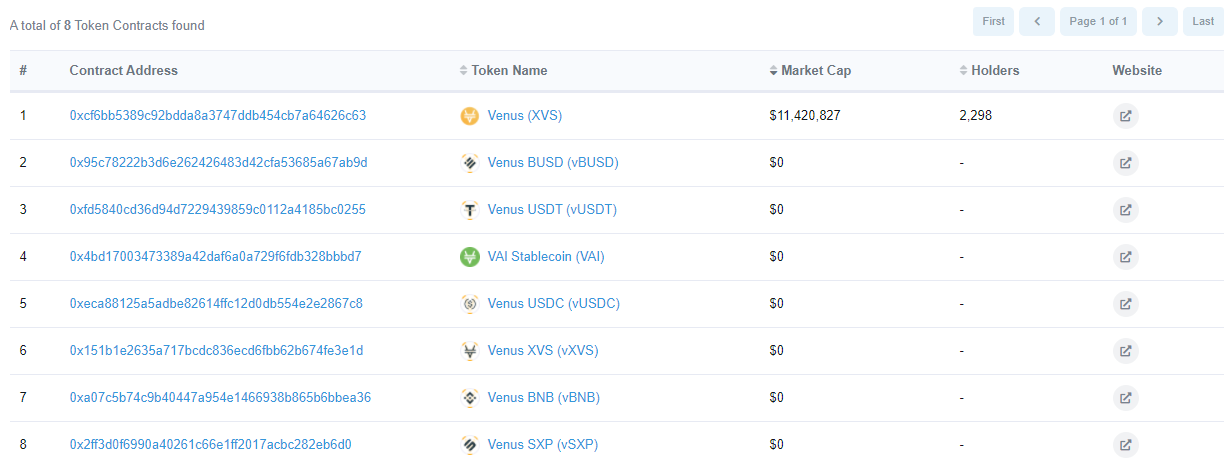Click the Venus (XVS) token logo
Image resolution: width=1230 pixels, height=471 pixels.
pos(469,116)
